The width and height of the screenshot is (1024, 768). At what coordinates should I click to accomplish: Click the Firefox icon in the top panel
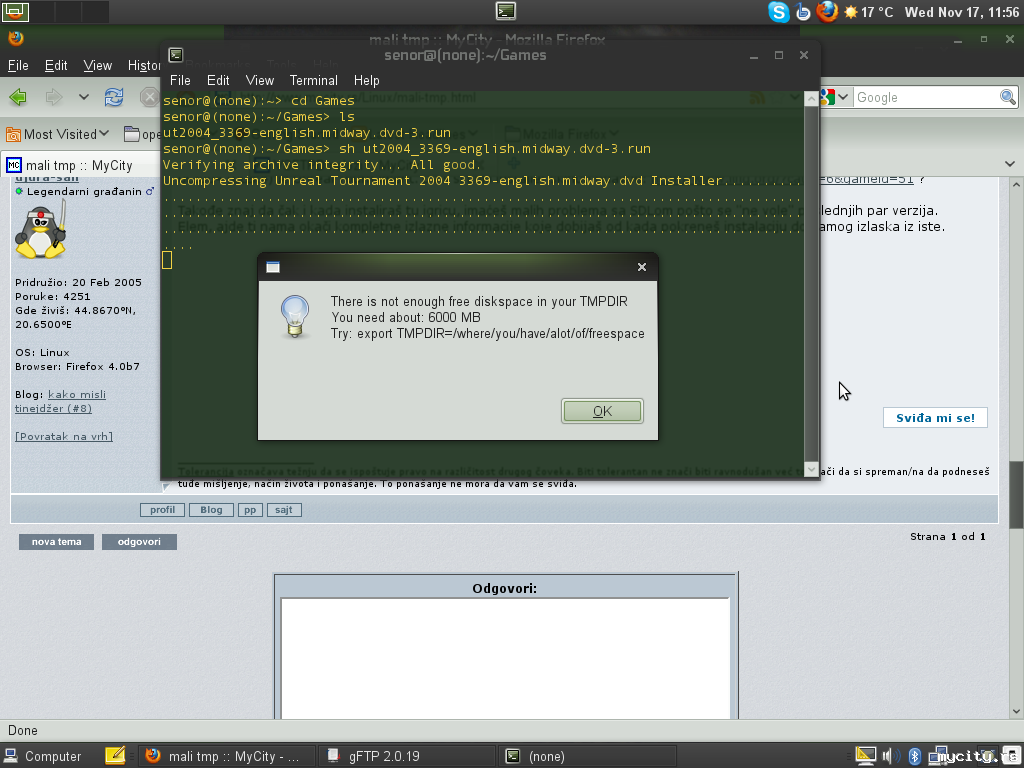pyautogui.click(x=827, y=12)
